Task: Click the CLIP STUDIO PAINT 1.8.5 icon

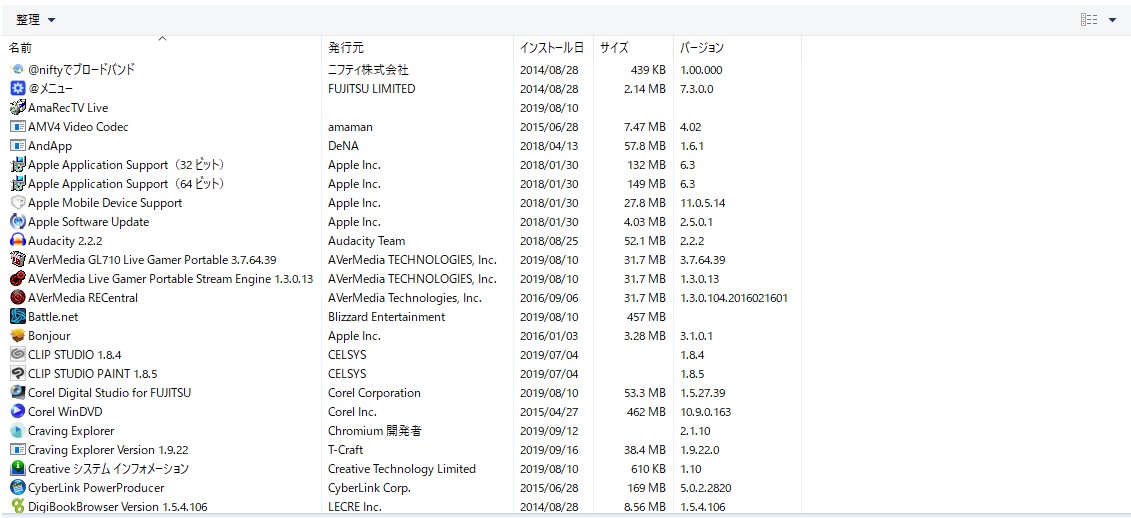Action: [18, 374]
